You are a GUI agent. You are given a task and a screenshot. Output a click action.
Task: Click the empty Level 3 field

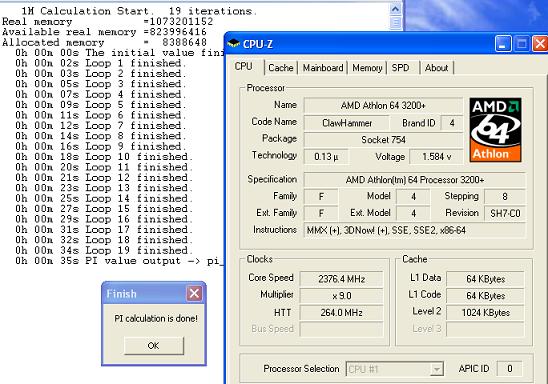pos(485,329)
